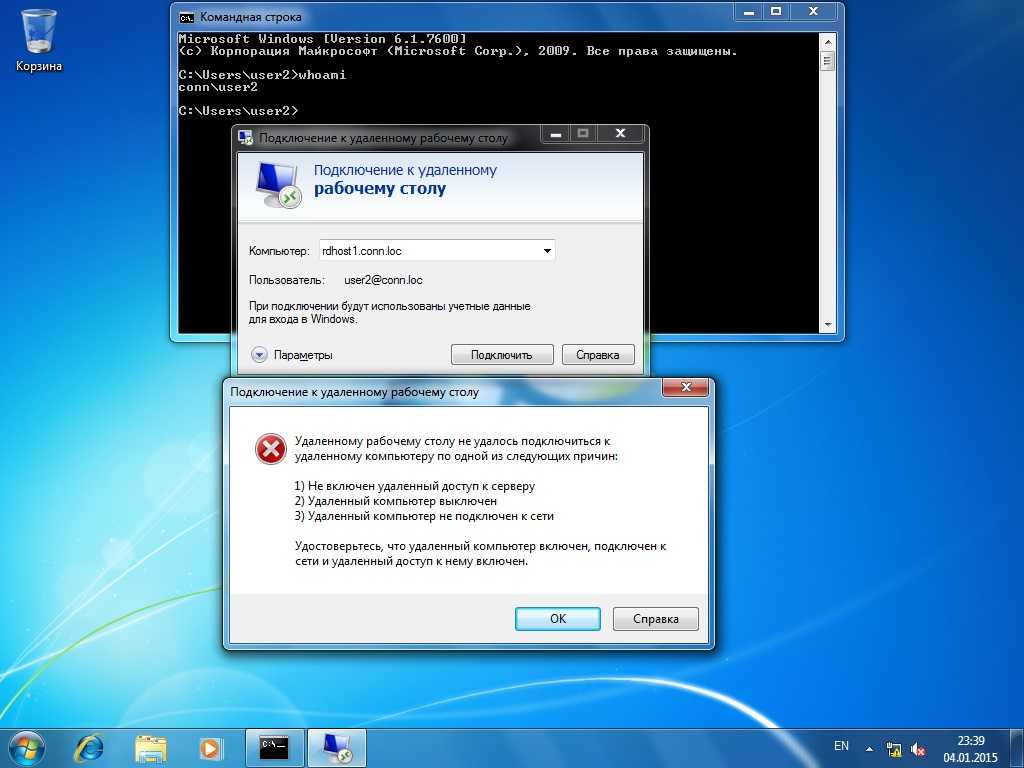
Task: Click the user2@conn.loc username text
Action: pyautogui.click(x=383, y=280)
